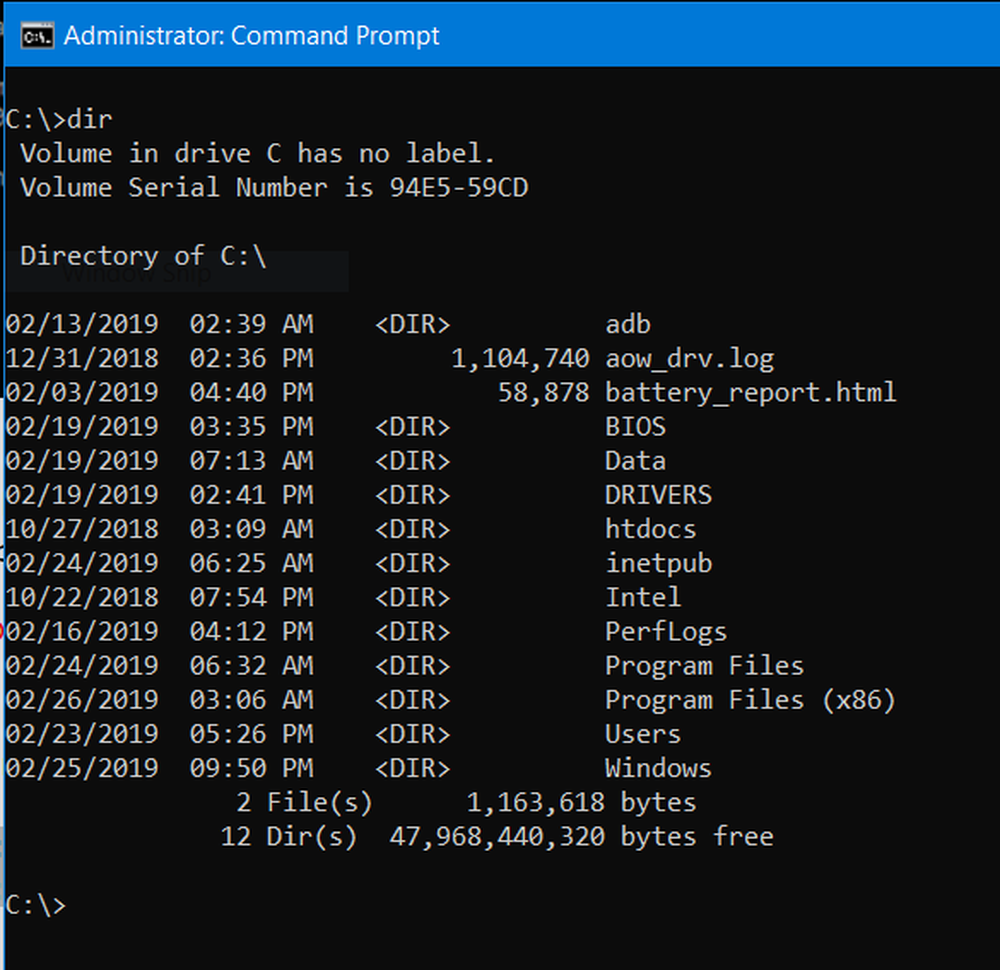Click the PerfLogs directory name

tap(666, 632)
